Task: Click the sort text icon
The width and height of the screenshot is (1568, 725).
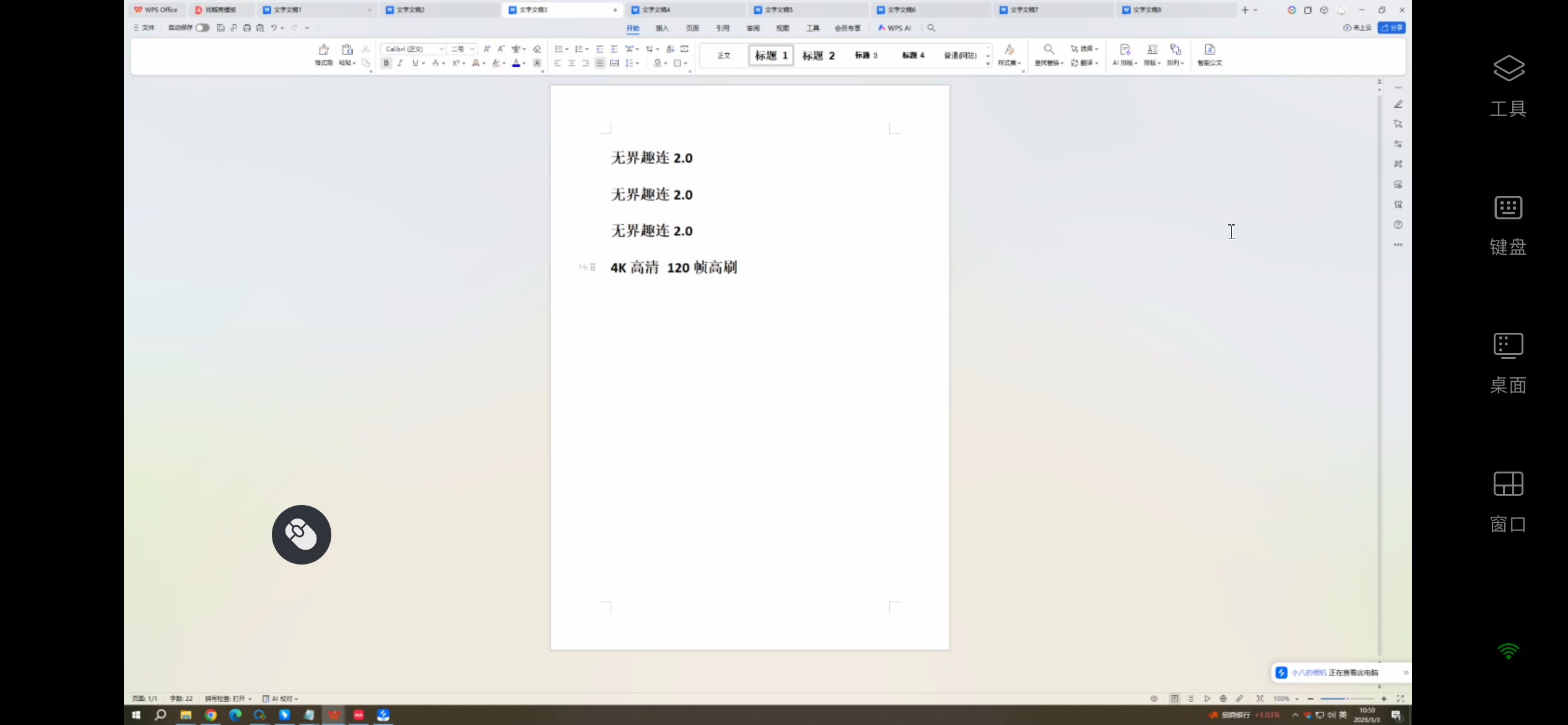Action: click(x=670, y=49)
